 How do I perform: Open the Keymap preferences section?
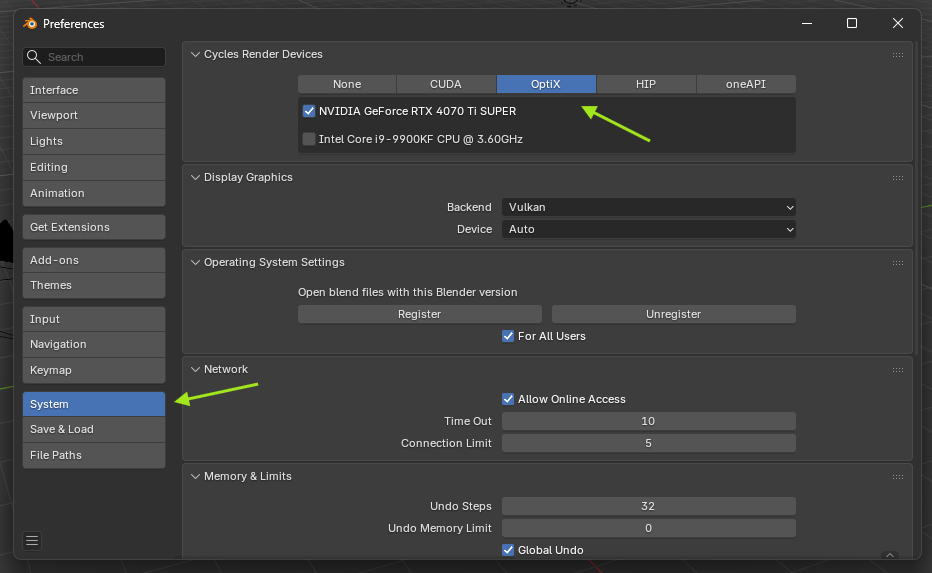[94, 370]
